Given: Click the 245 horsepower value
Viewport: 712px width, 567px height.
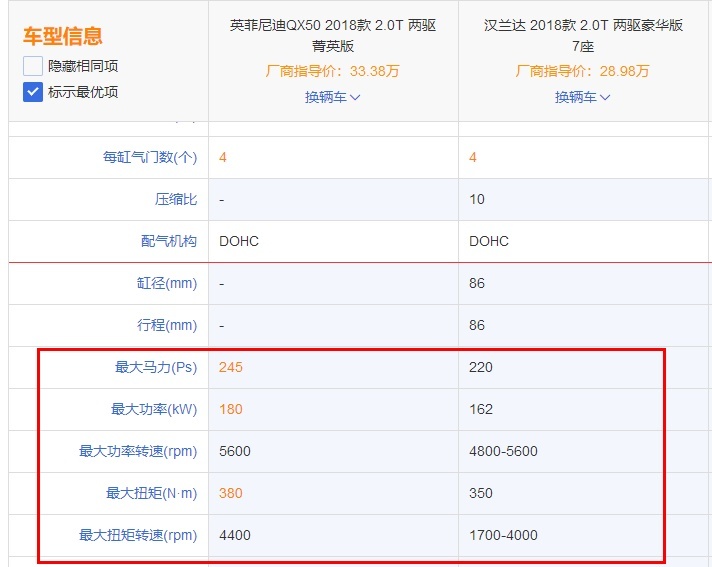Looking at the screenshot, I should click(231, 367).
